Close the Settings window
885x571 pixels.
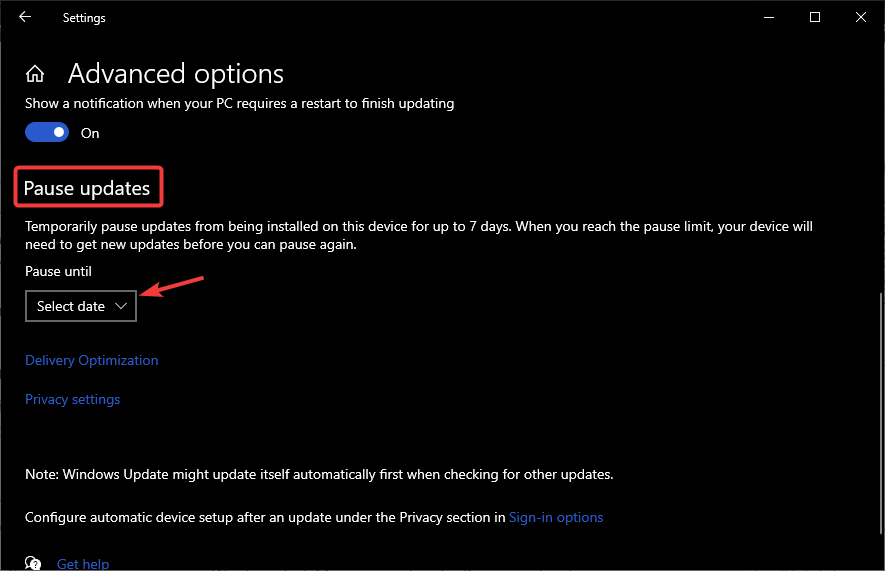click(x=861, y=17)
